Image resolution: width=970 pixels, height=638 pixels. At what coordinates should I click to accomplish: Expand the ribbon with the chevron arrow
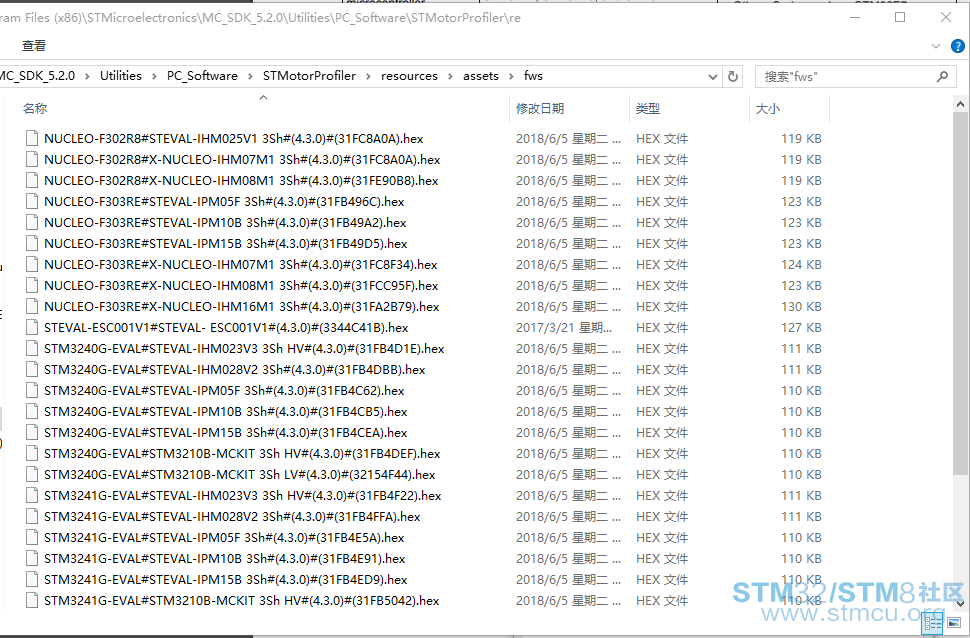[x=936, y=46]
